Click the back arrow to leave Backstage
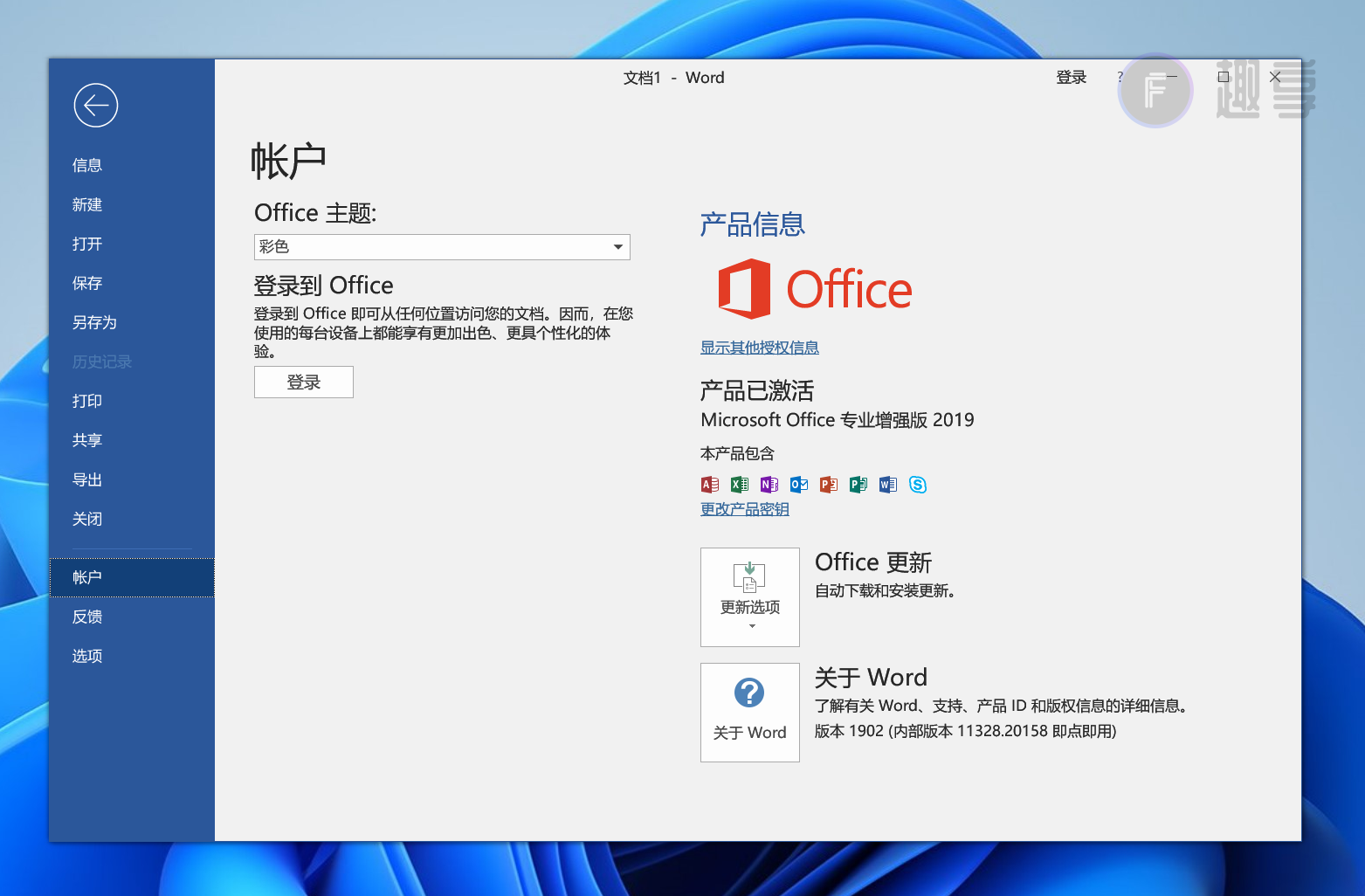 pos(96,106)
